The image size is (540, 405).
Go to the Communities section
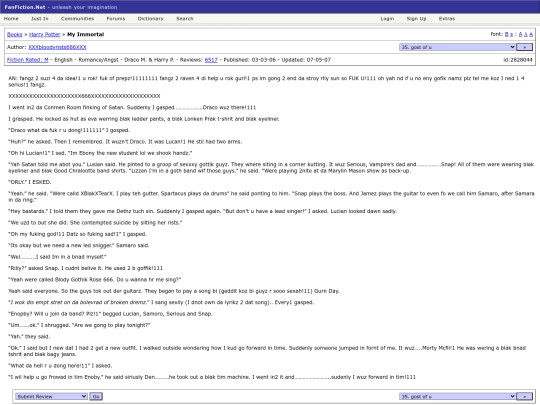click(x=77, y=19)
